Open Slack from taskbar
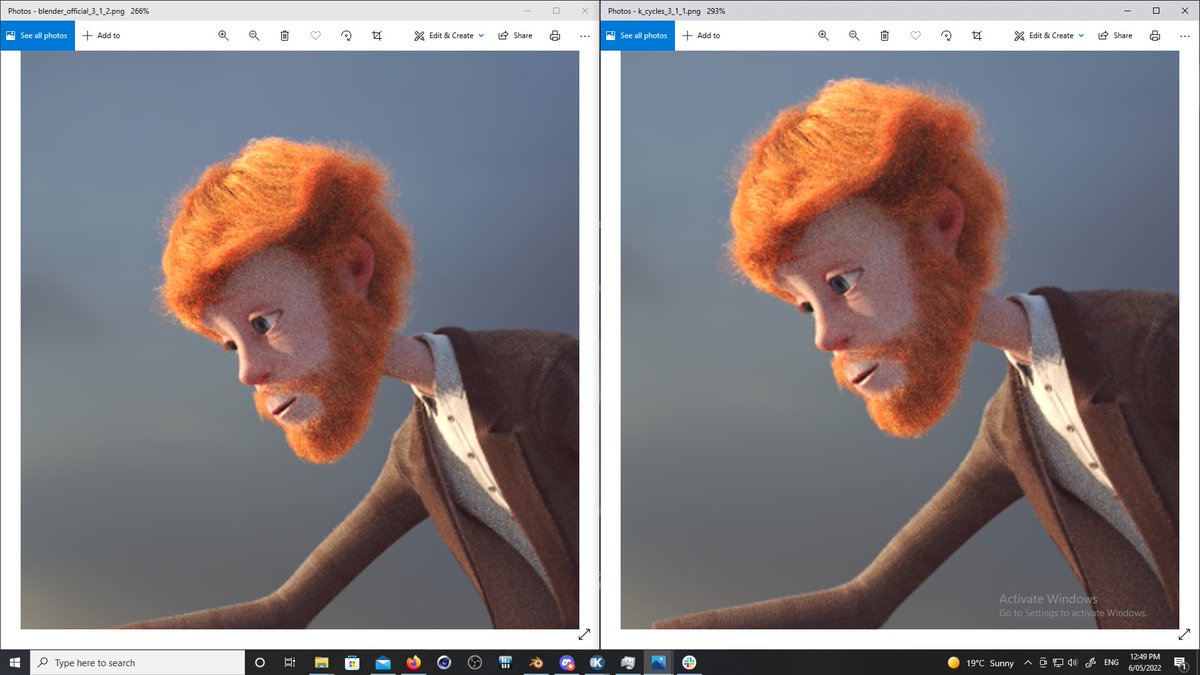Screen dimensions: 1200x675 tap(689, 662)
